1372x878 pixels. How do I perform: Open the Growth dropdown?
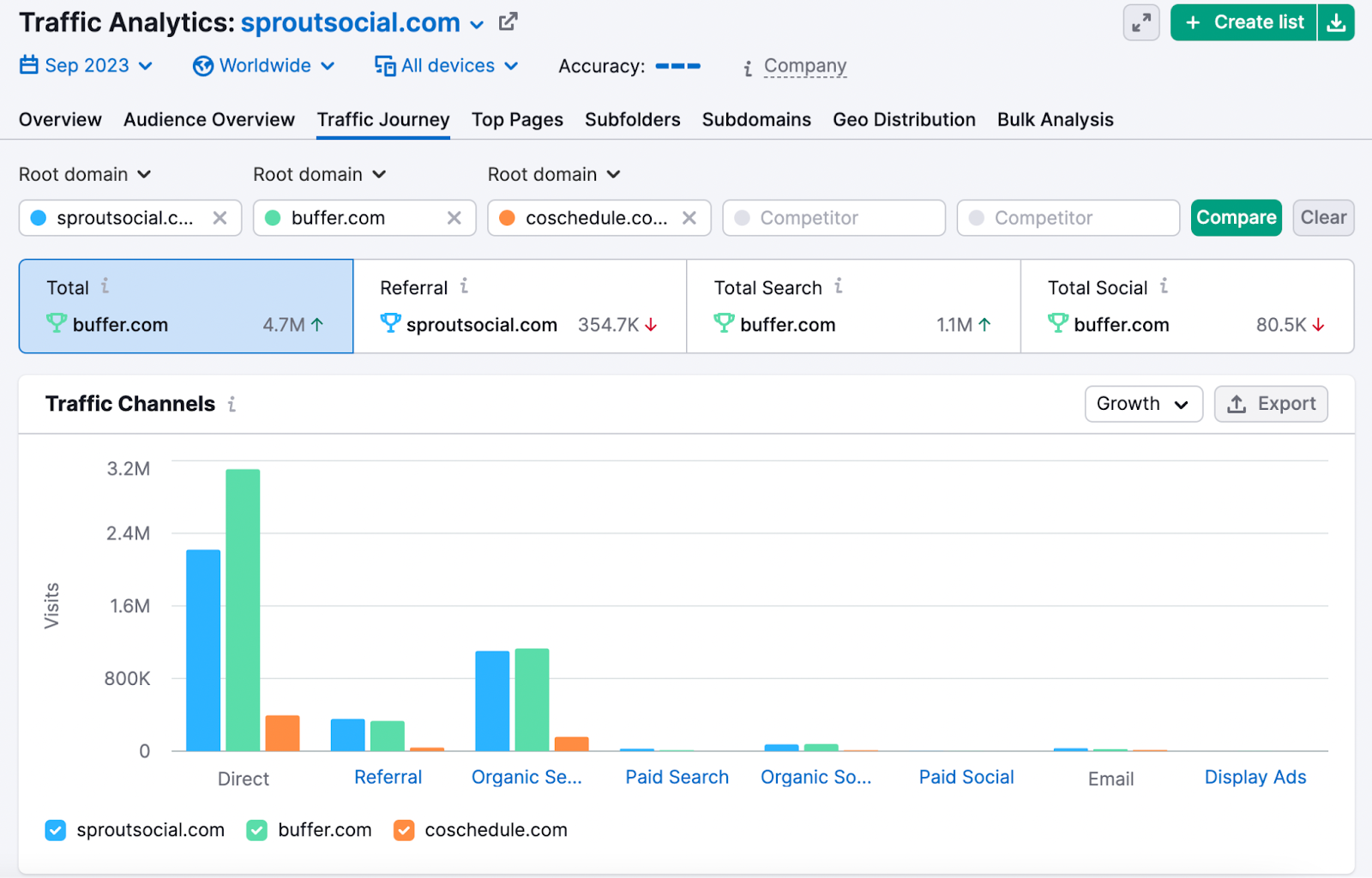pos(1143,403)
